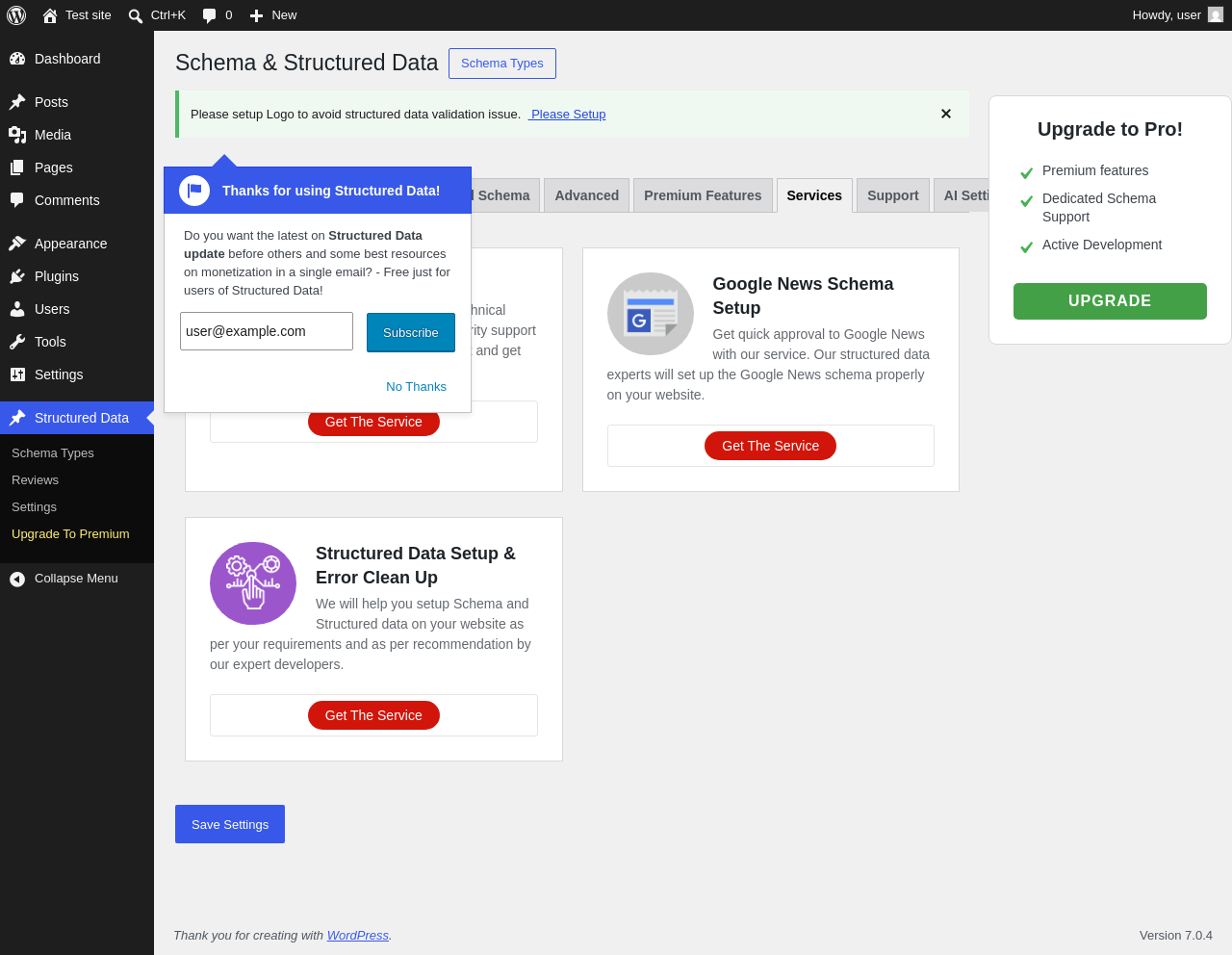Click Collapse Menu label
The image size is (1232, 955).
click(76, 579)
